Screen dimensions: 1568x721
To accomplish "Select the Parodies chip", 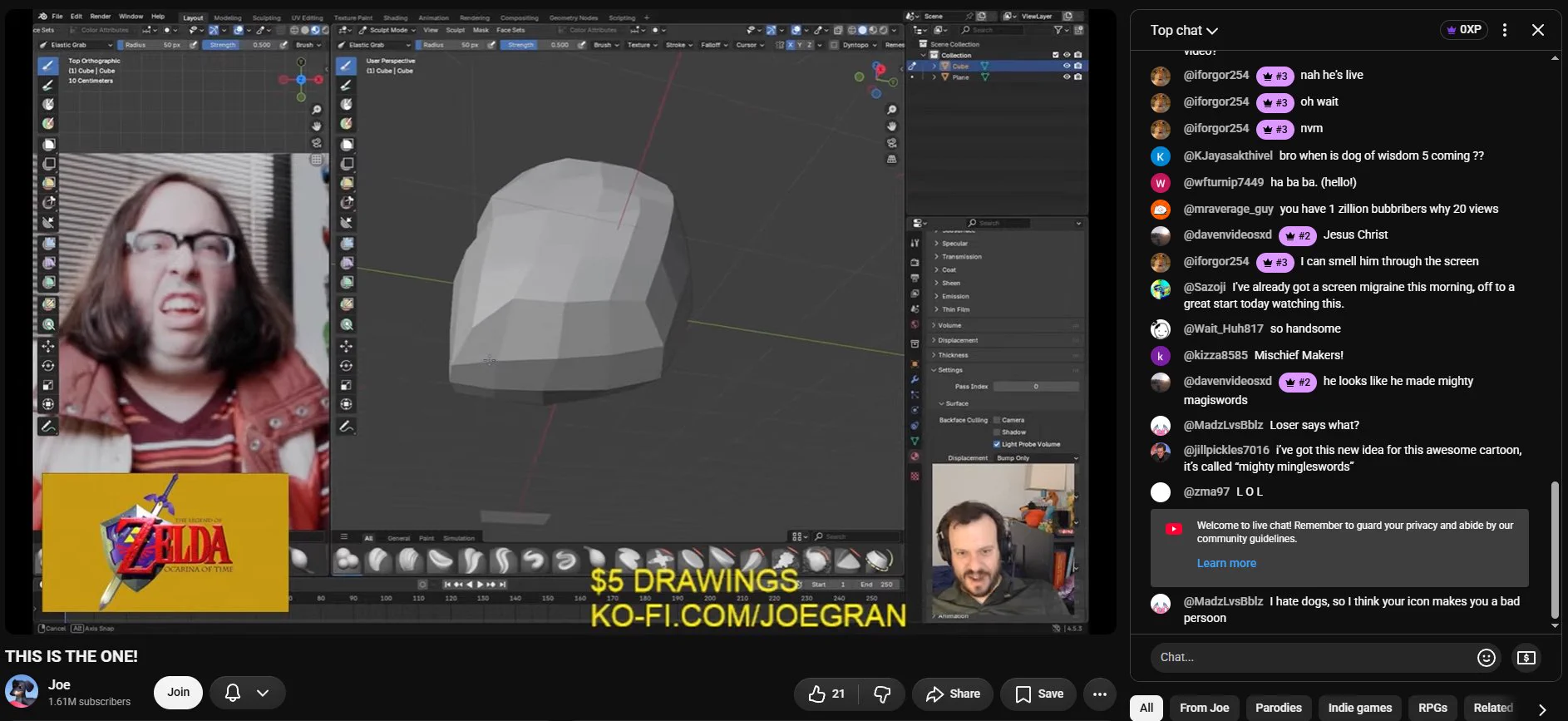I will tap(1278, 708).
